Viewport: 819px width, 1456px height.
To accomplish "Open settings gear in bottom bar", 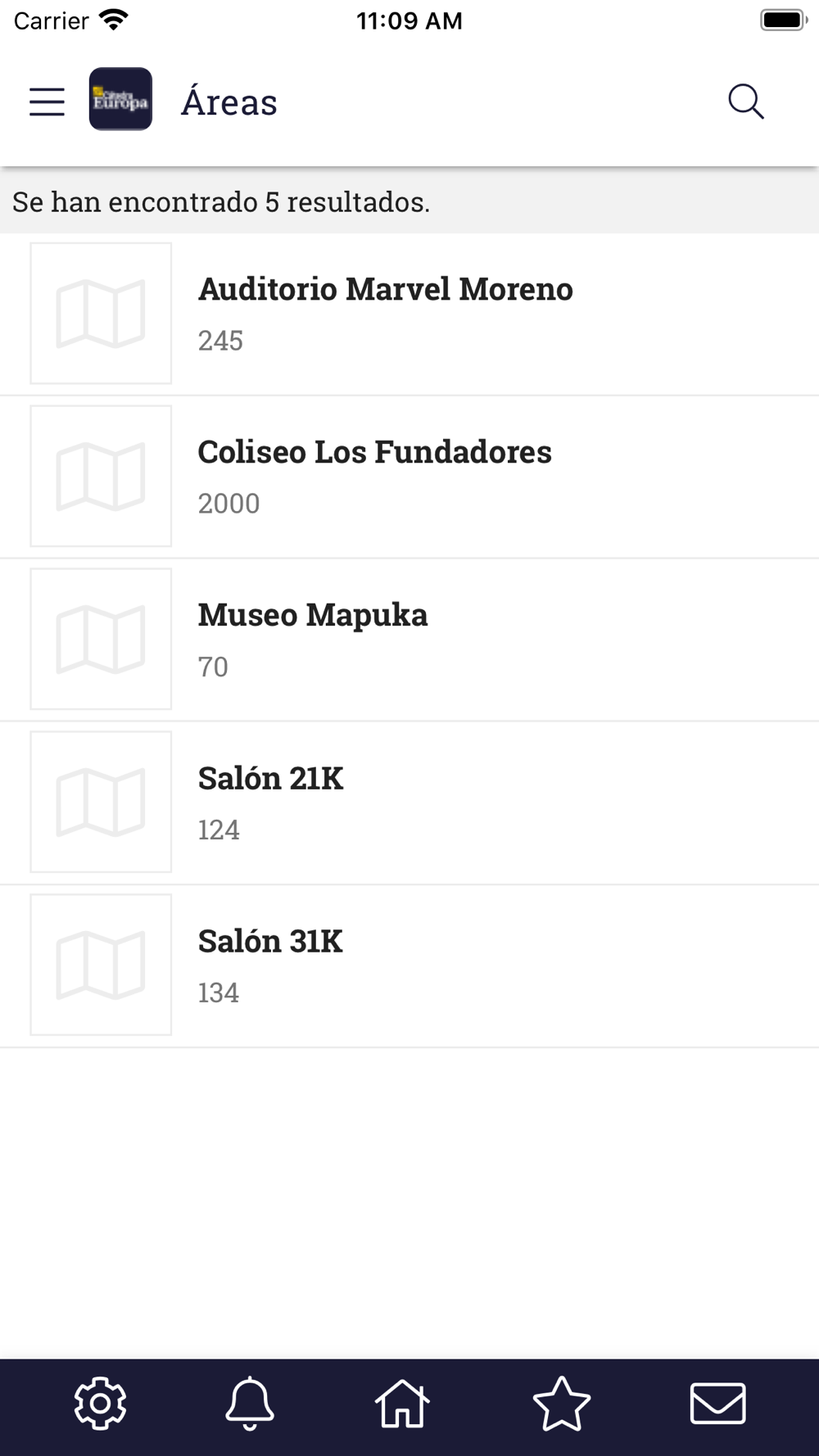I will pos(101,1403).
